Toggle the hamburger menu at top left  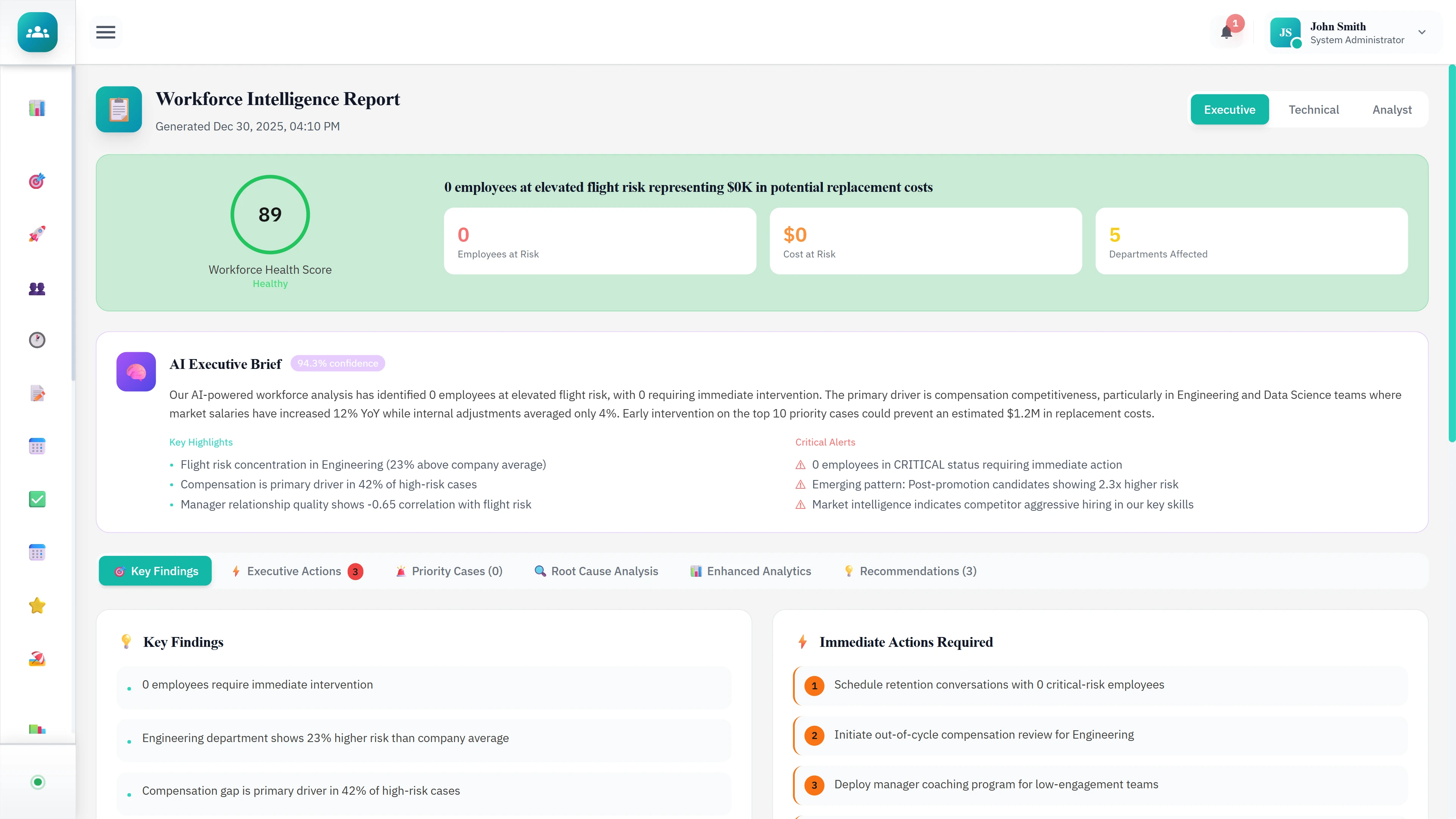tap(105, 32)
